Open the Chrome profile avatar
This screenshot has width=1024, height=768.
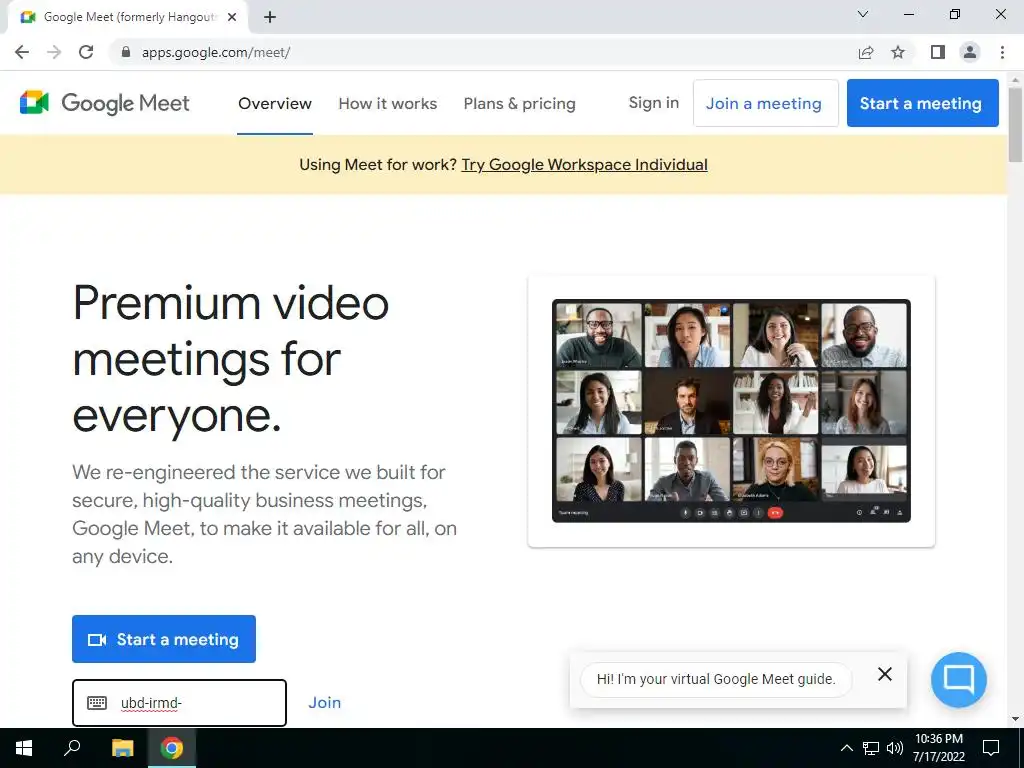[x=970, y=52]
